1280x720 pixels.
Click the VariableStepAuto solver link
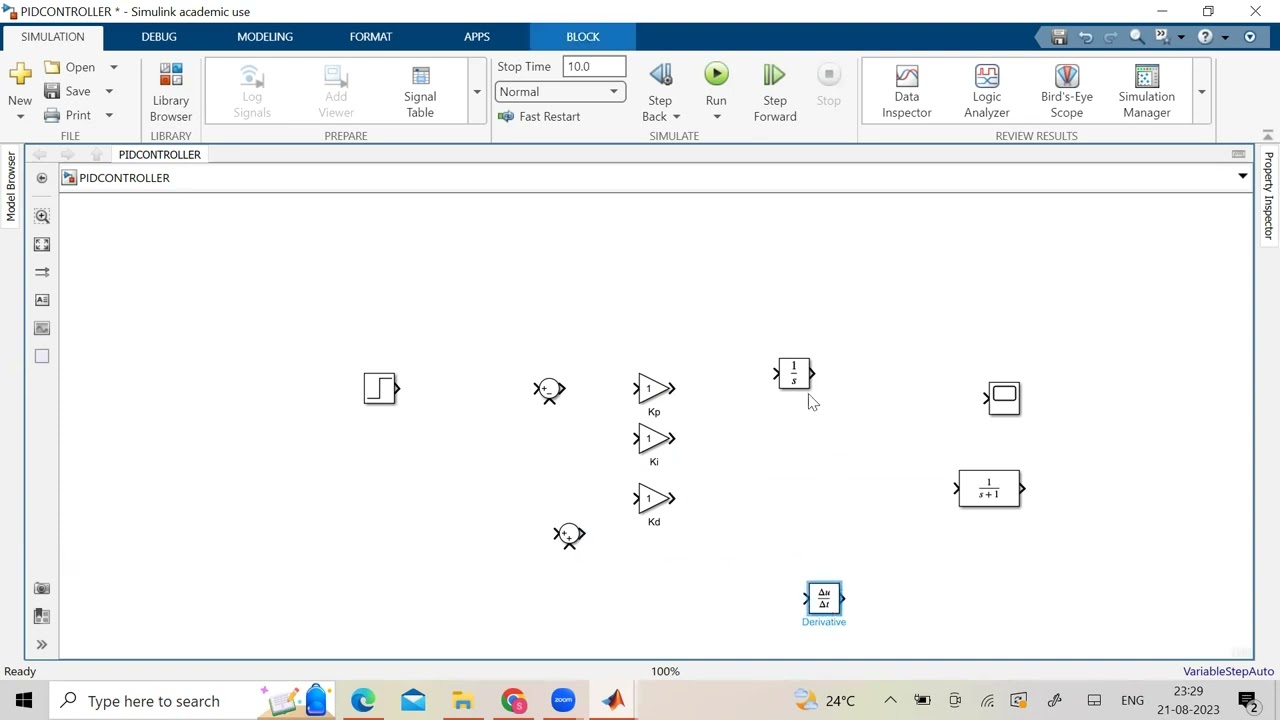1228,671
